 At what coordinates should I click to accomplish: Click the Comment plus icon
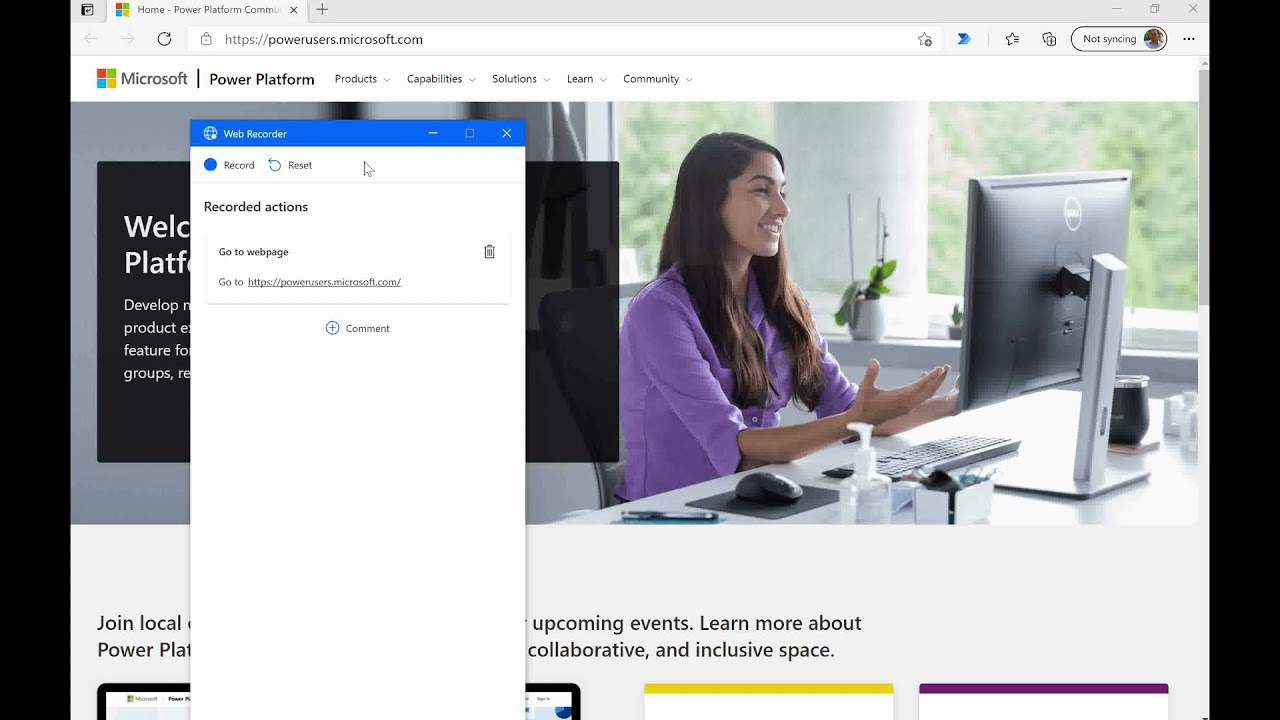pos(333,328)
